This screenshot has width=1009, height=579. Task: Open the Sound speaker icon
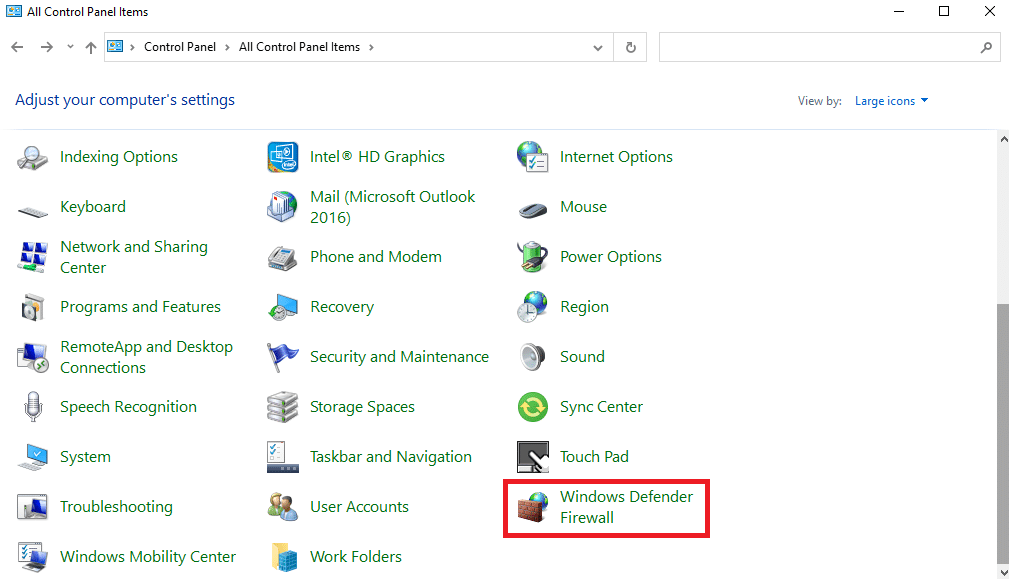(x=532, y=357)
